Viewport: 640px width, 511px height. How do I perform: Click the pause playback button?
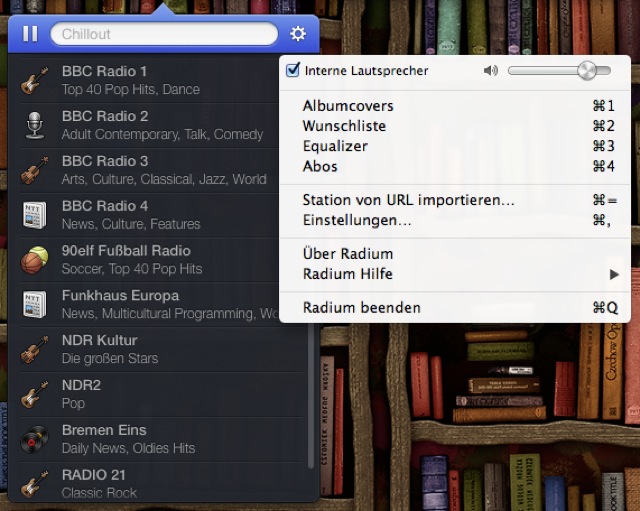click(x=30, y=34)
